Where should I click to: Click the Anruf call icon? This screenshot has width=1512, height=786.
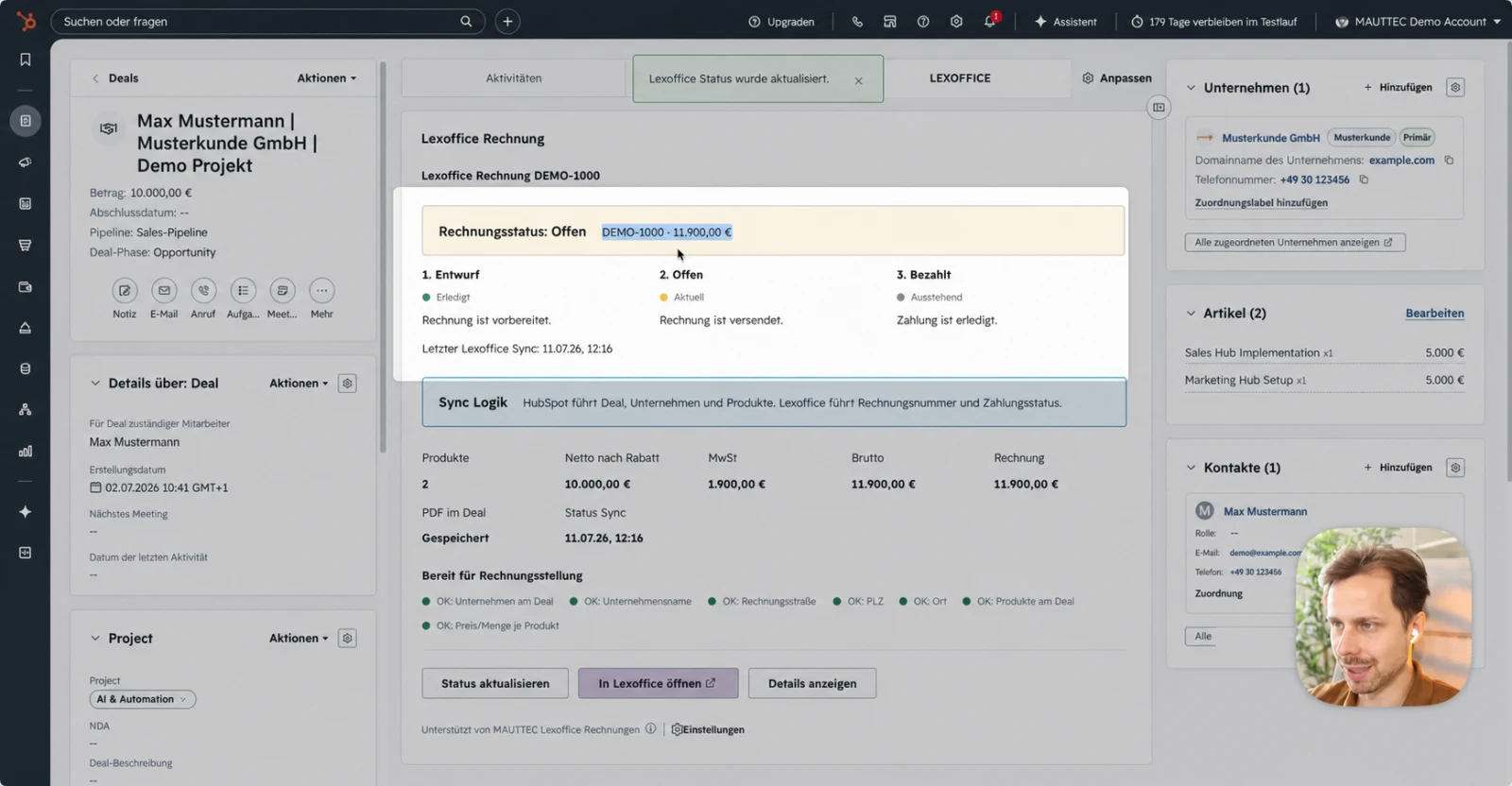(203, 290)
